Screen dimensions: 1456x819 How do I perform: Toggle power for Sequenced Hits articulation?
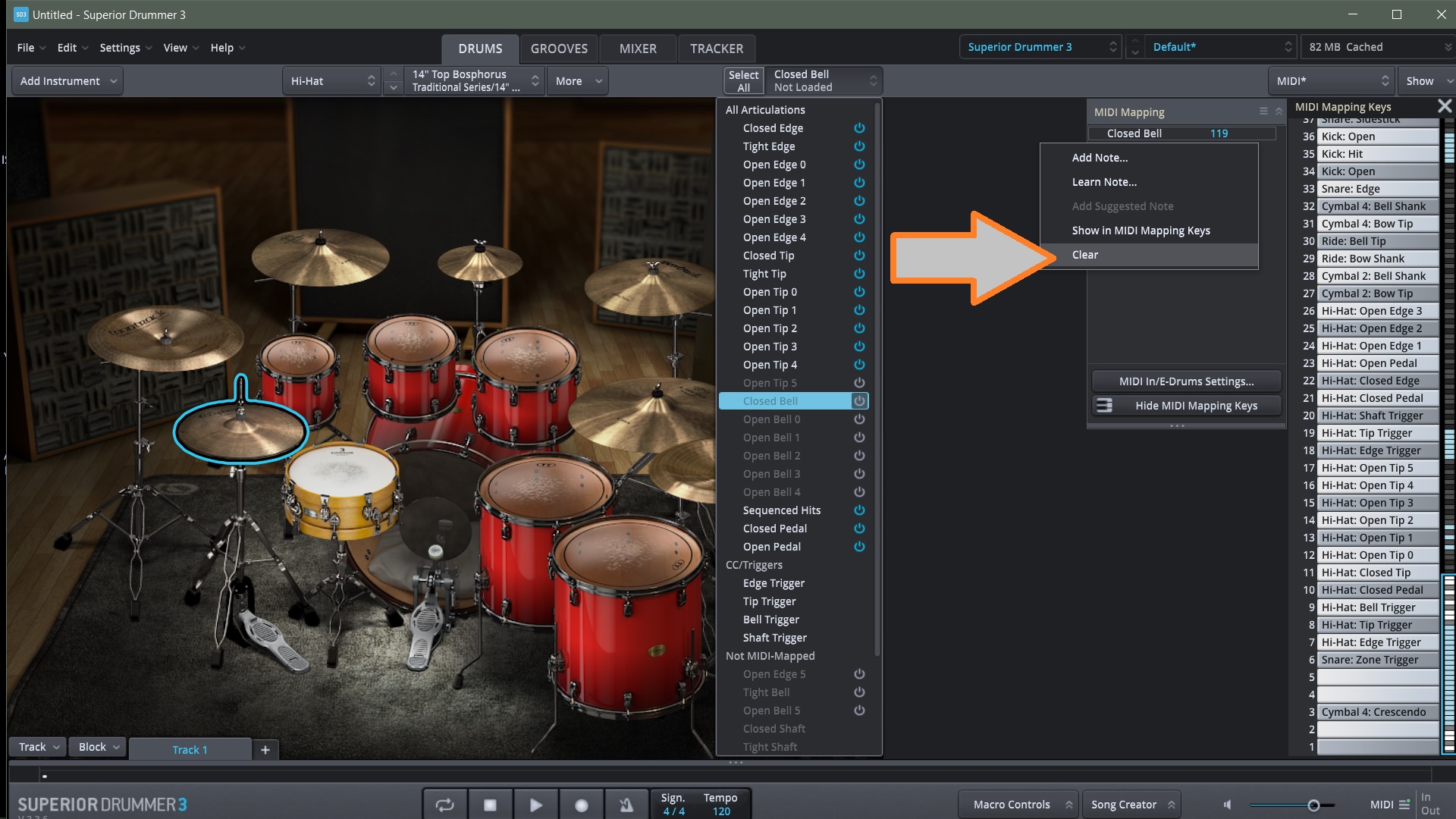point(859,510)
